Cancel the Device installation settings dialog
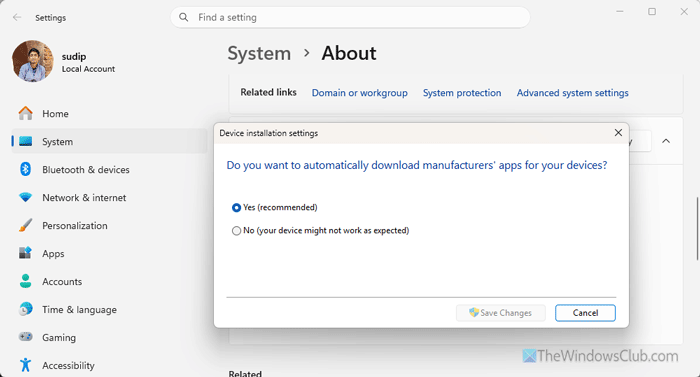 (585, 313)
